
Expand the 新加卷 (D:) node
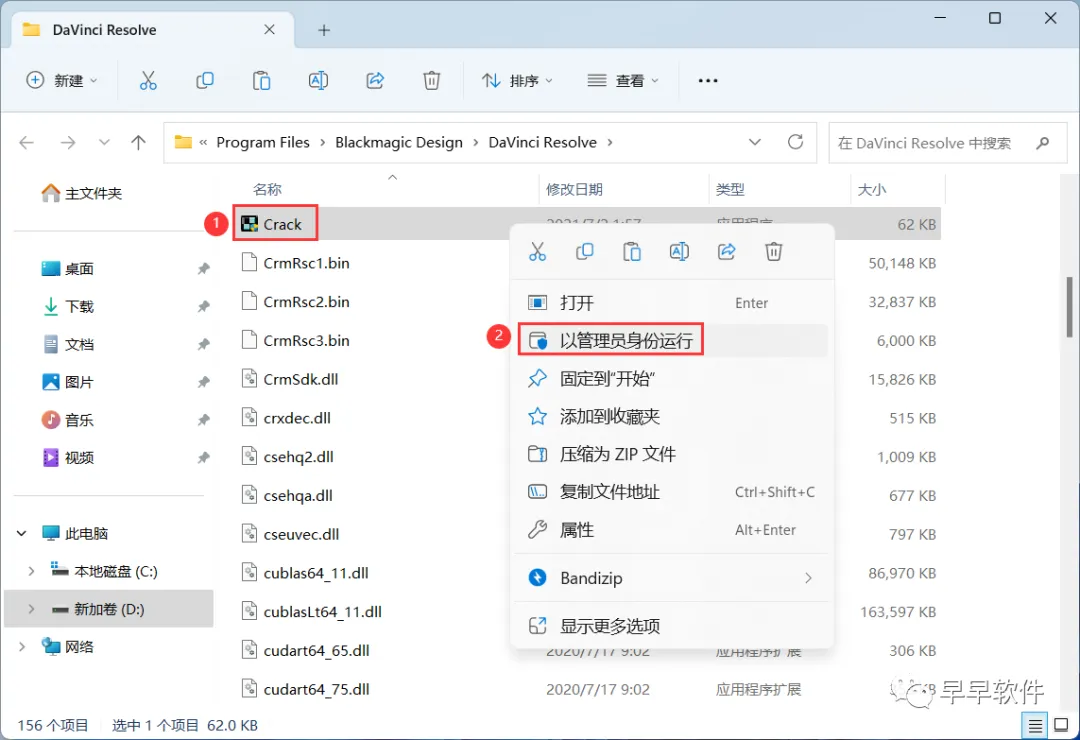31,609
